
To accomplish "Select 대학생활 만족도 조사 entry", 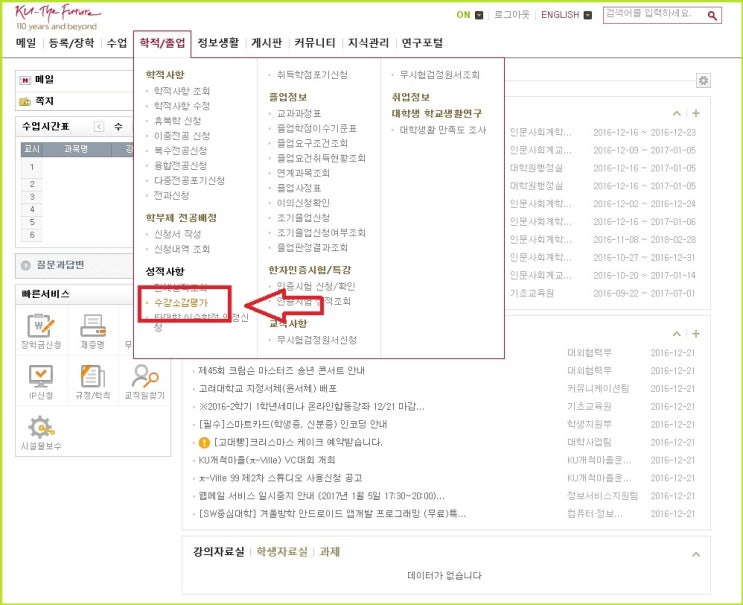I will coord(443,130).
